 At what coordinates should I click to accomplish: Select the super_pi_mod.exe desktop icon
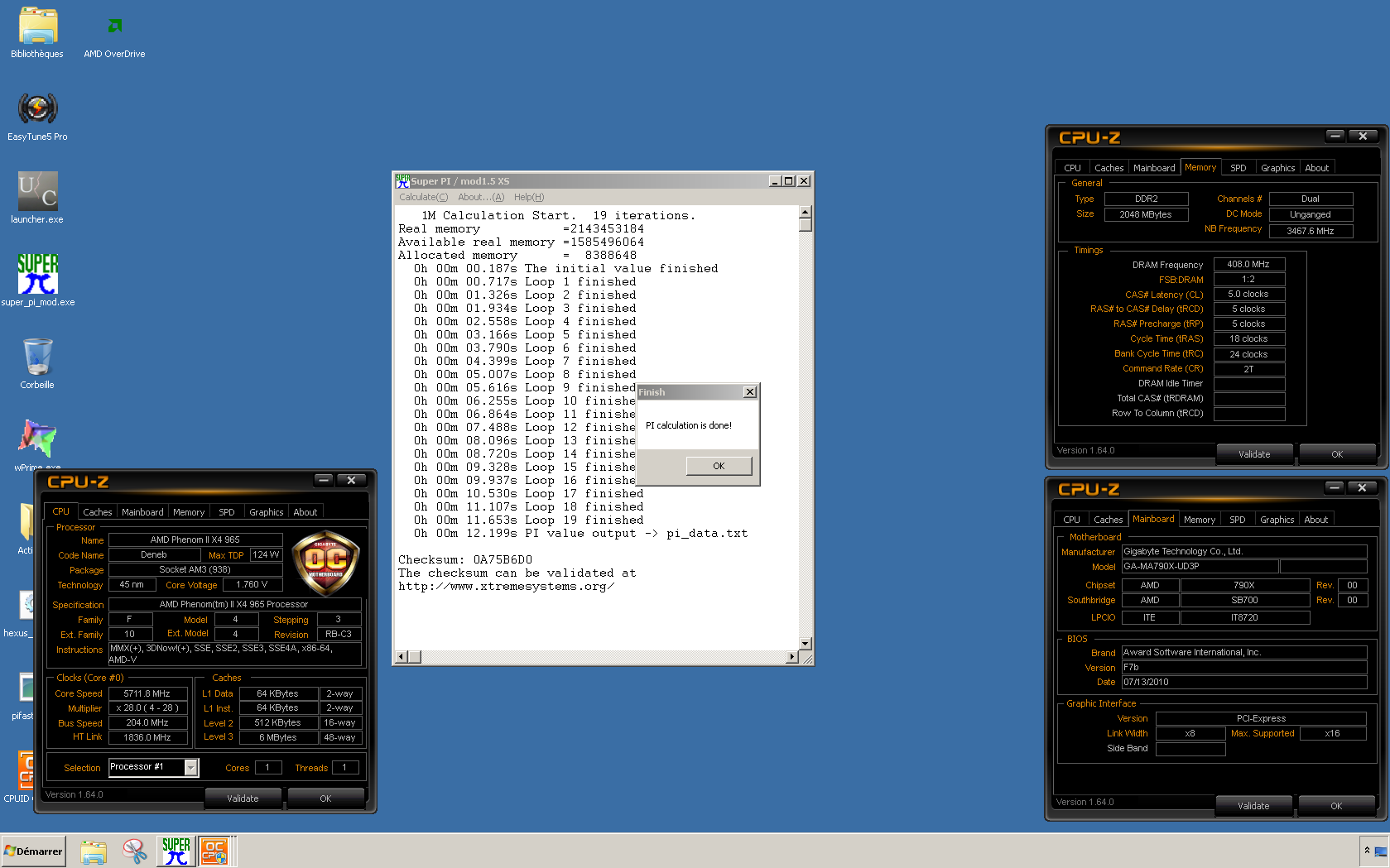pyautogui.click(x=37, y=281)
